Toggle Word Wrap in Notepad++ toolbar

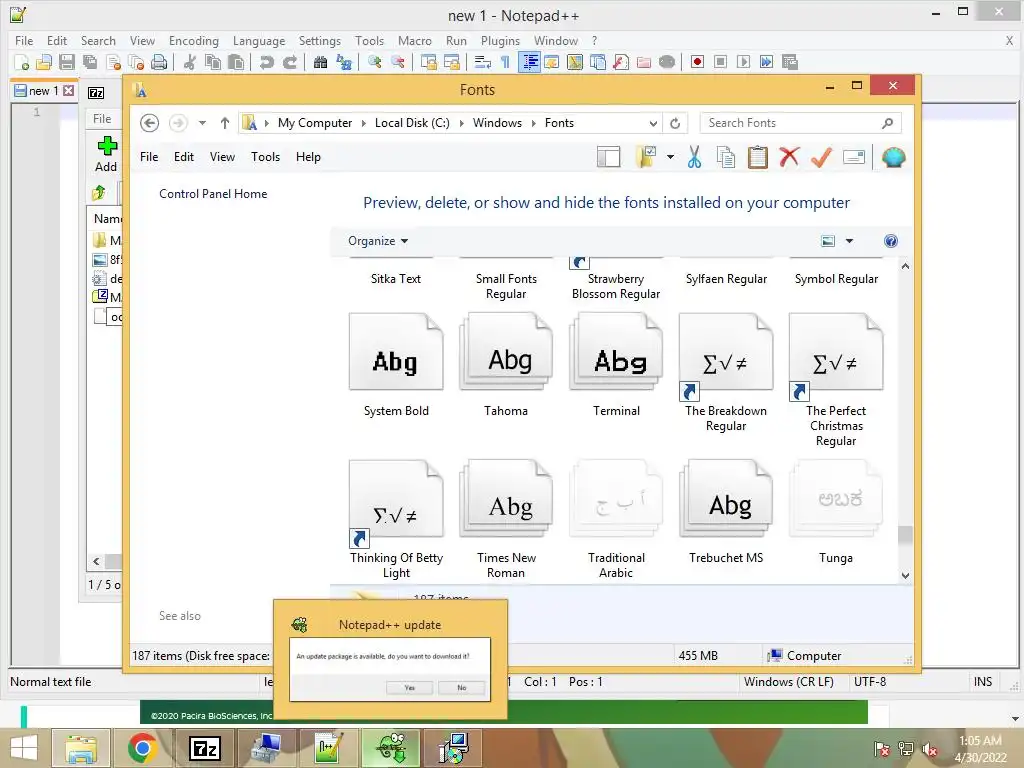pos(483,62)
